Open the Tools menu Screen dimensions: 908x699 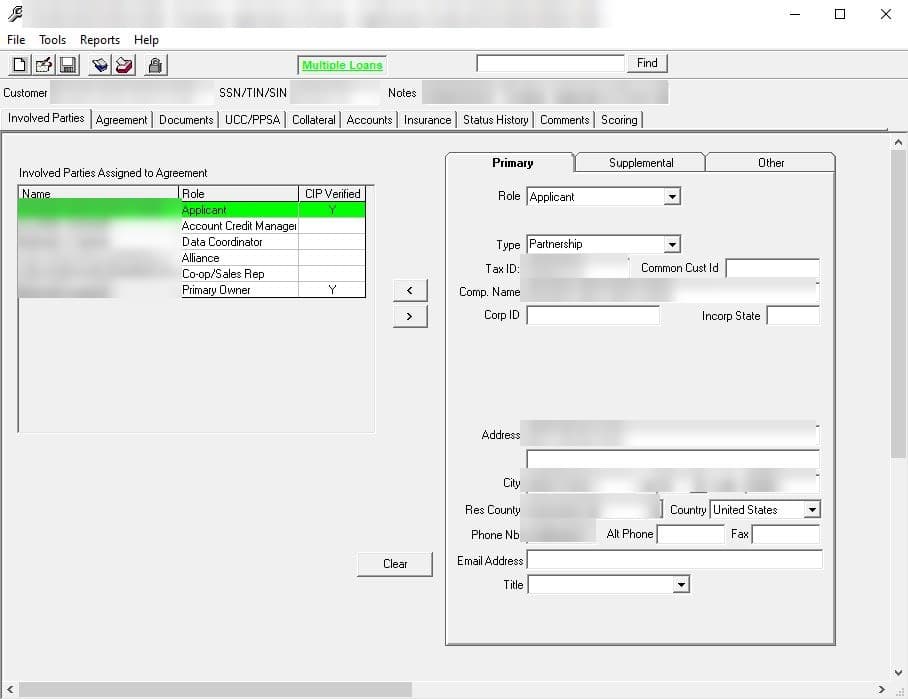pyautogui.click(x=52, y=40)
